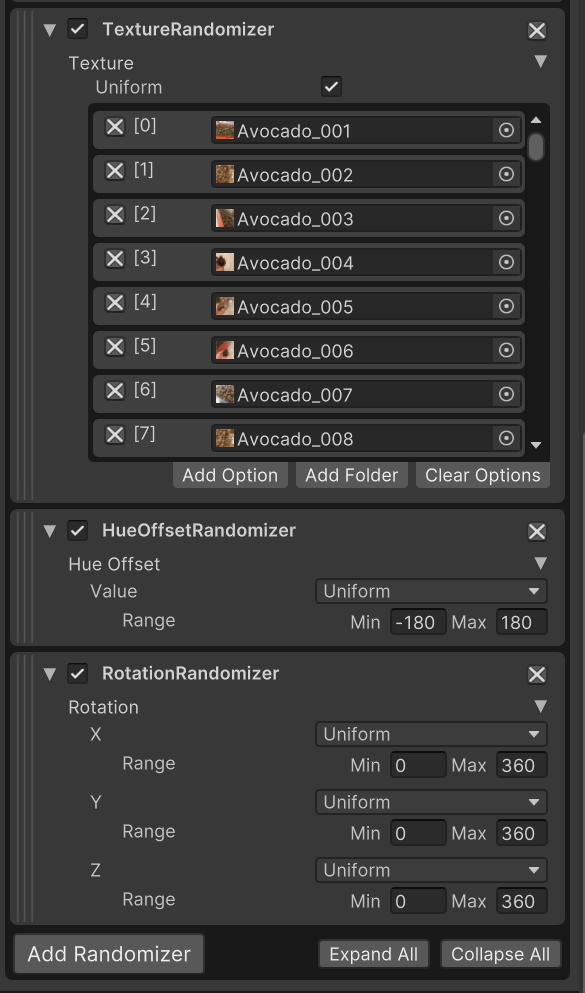The width and height of the screenshot is (585, 993).
Task: Open the Hue Offset Value distribution dropdown
Action: click(431, 591)
